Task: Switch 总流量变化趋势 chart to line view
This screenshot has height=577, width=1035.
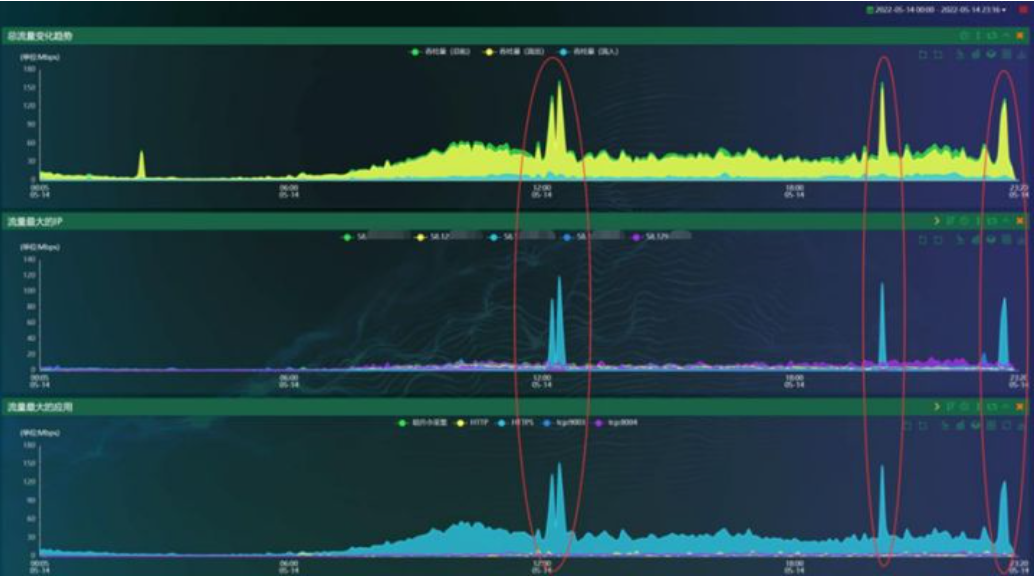Action: coord(960,54)
